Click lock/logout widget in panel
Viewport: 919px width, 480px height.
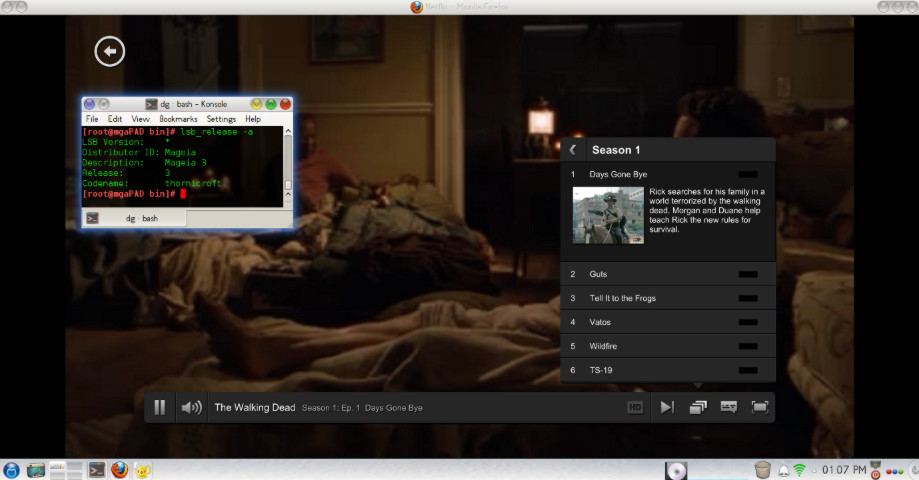[876, 470]
